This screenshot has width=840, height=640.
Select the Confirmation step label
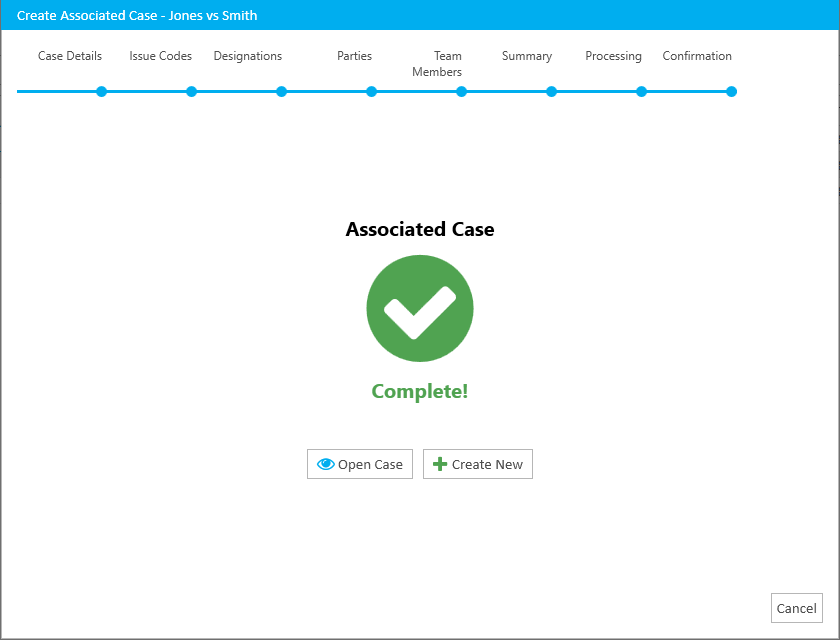[697, 56]
